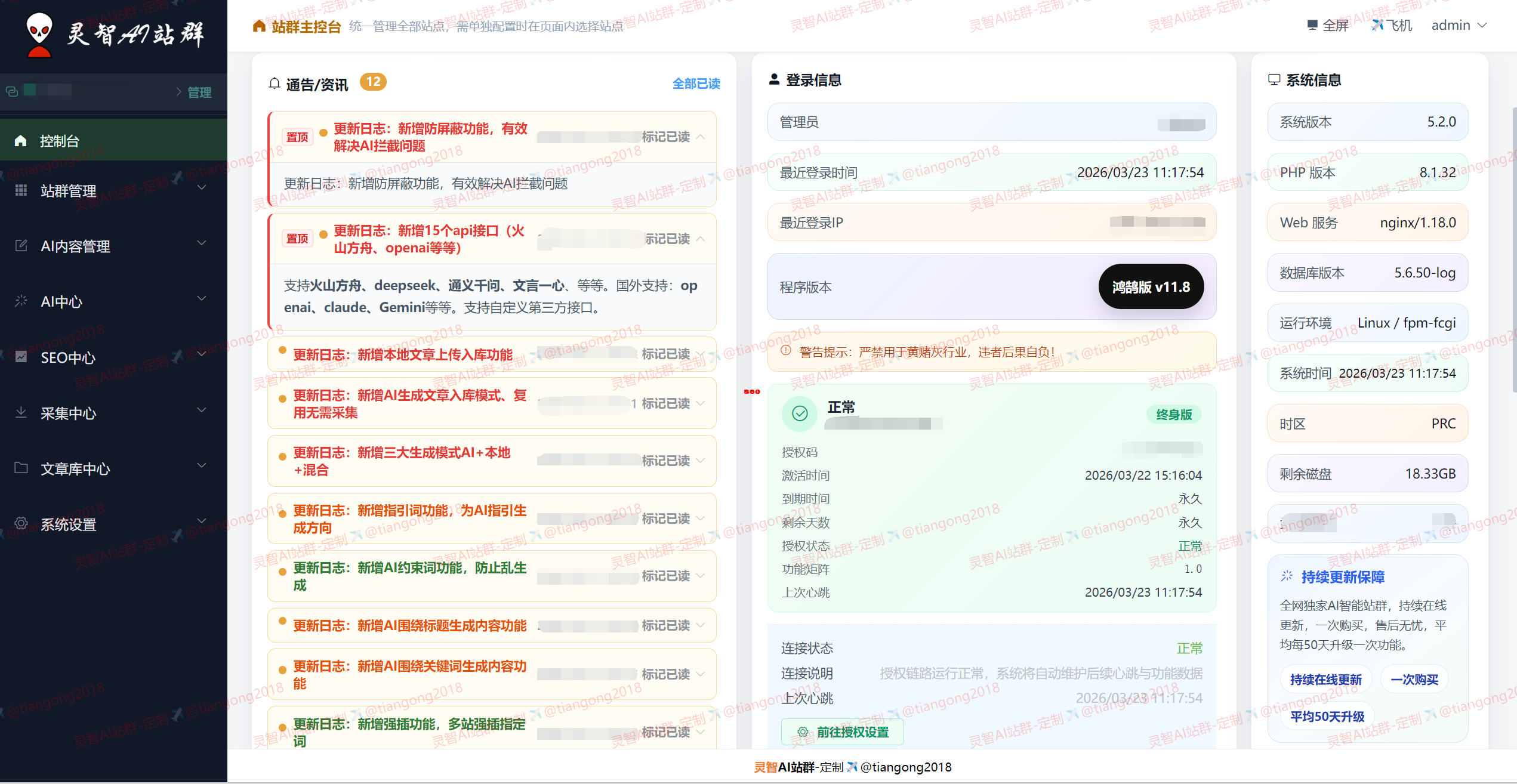The width and height of the screenshot is (1517, 784).
Task: Click the 站群主控台 page title
Action: click(x=306, y=26)
